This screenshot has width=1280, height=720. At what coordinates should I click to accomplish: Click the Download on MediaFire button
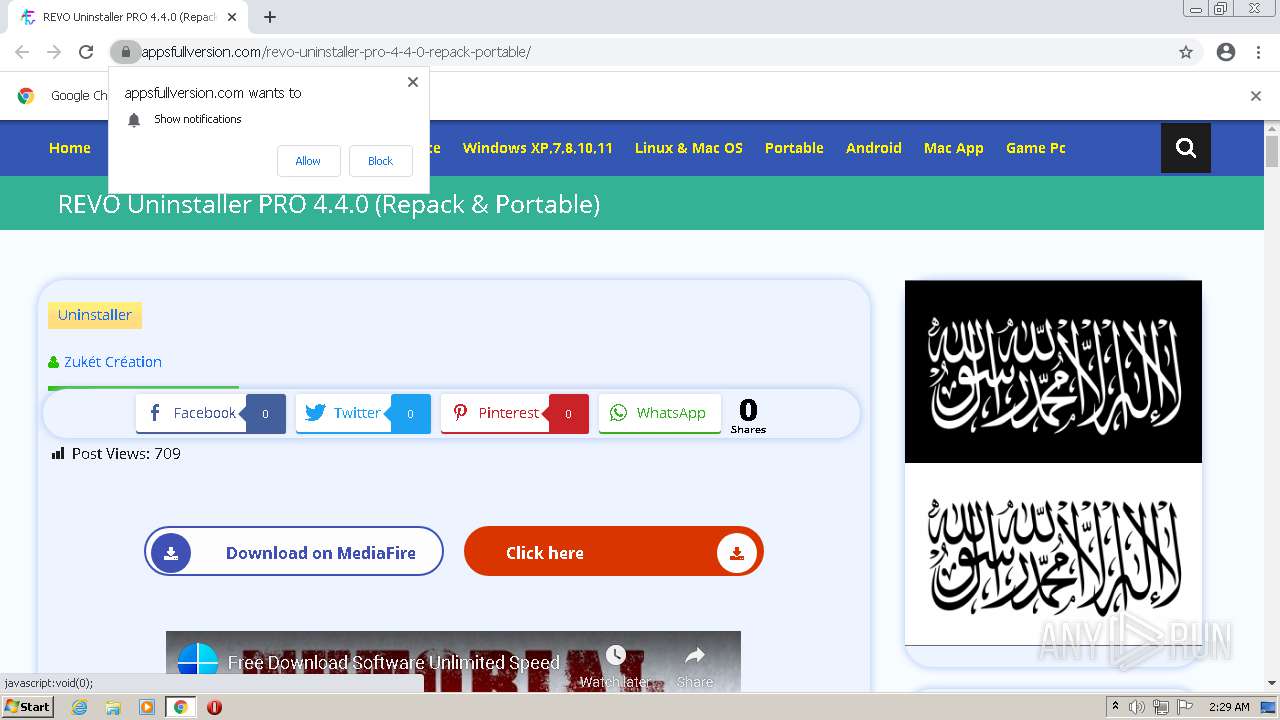294,551
